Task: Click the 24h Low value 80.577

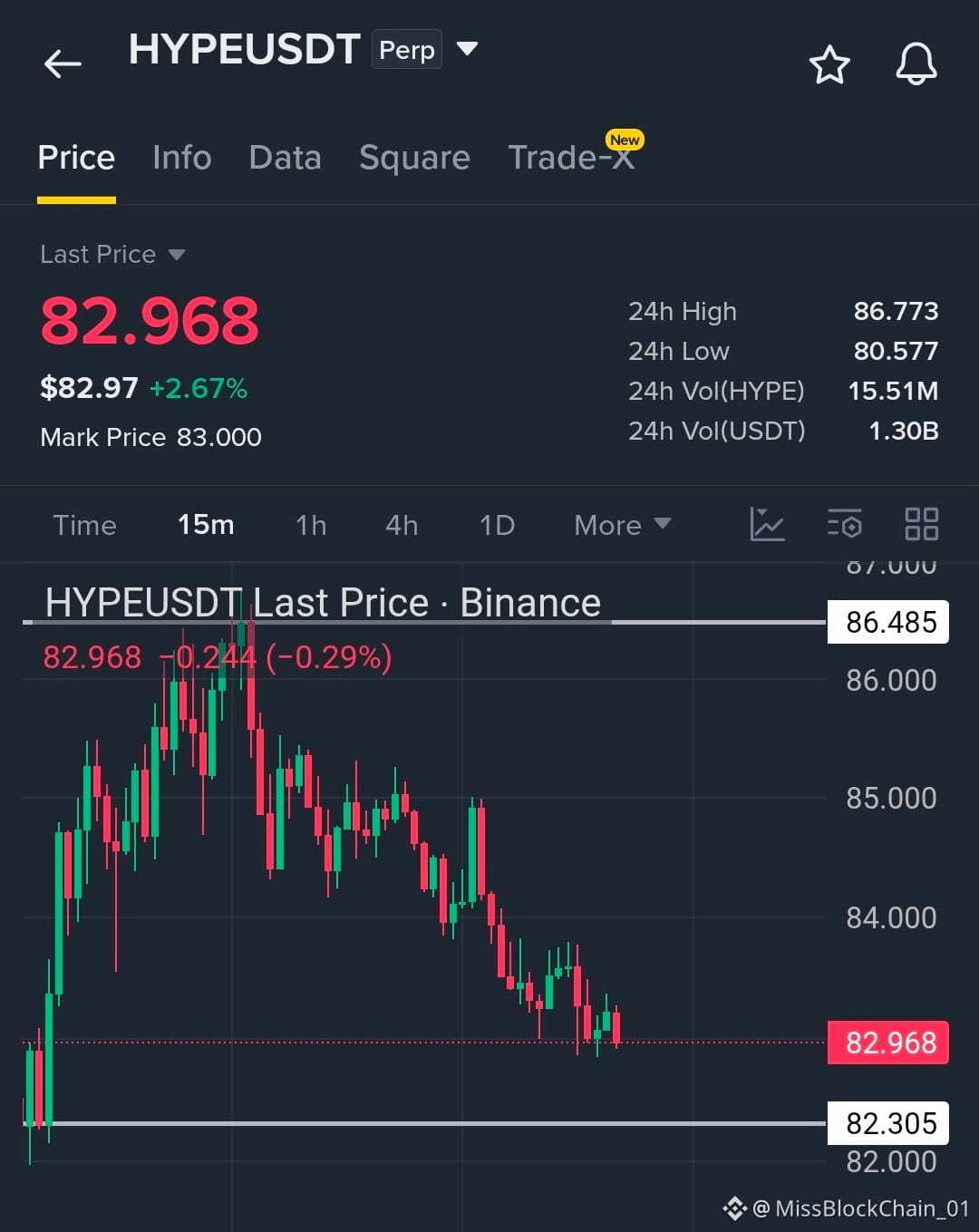Action: point(896,351)
